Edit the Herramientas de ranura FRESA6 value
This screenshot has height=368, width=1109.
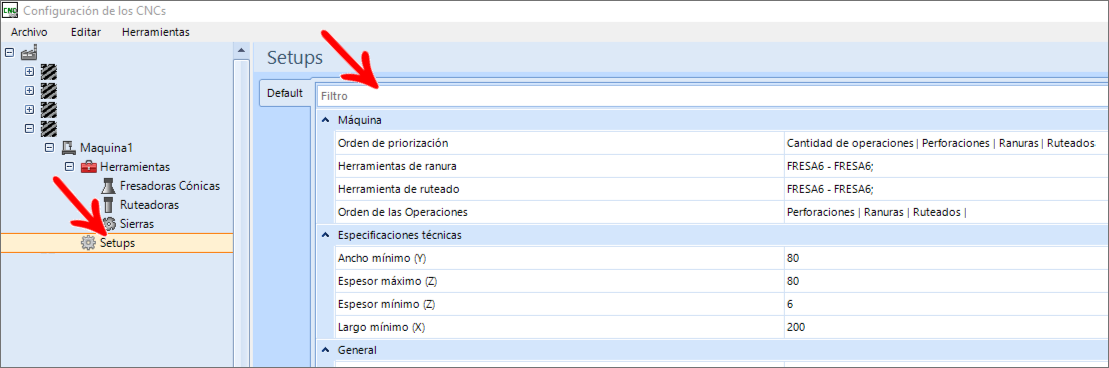click(946, 166)
